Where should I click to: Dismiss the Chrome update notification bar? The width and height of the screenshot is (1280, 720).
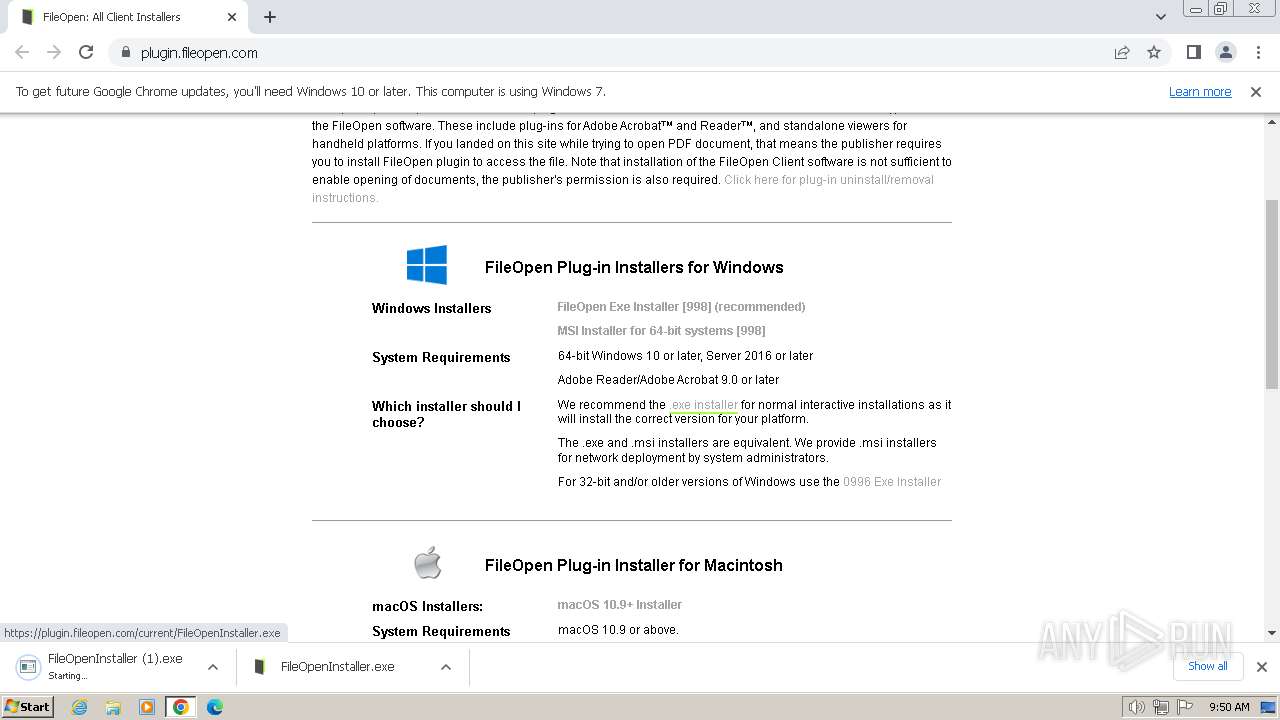coord(1256,92)
